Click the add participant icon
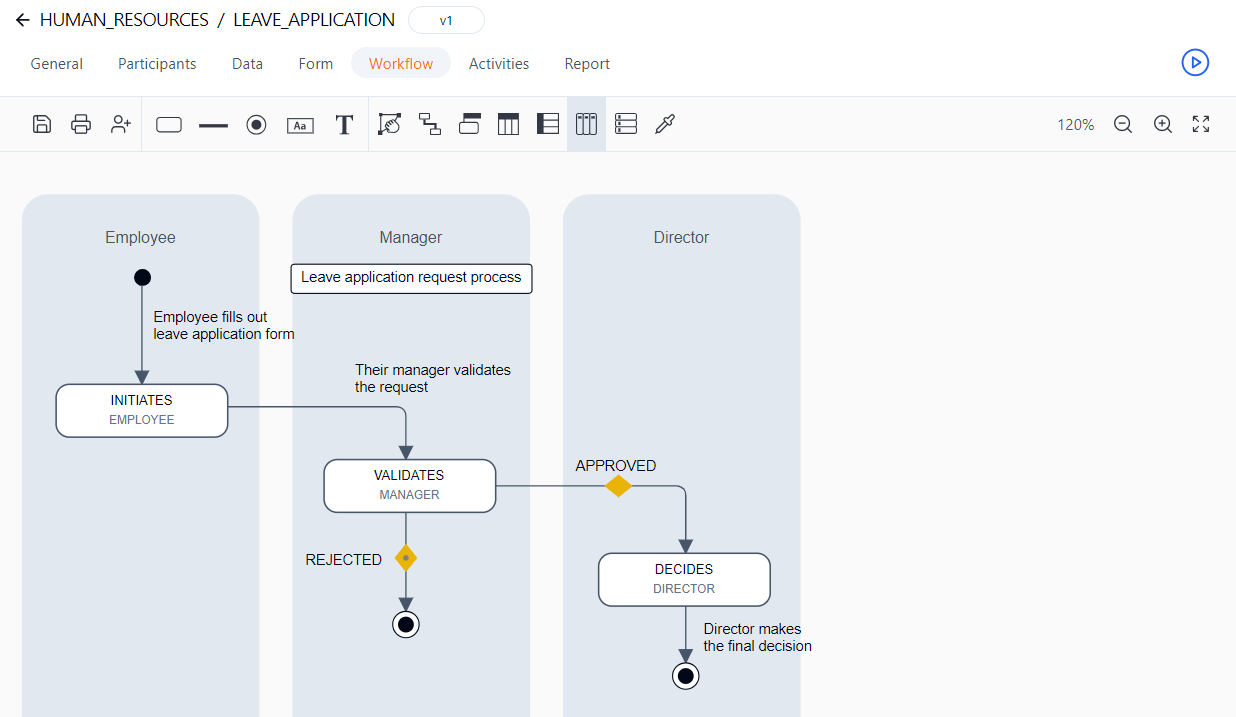 (x=121, y=124)
